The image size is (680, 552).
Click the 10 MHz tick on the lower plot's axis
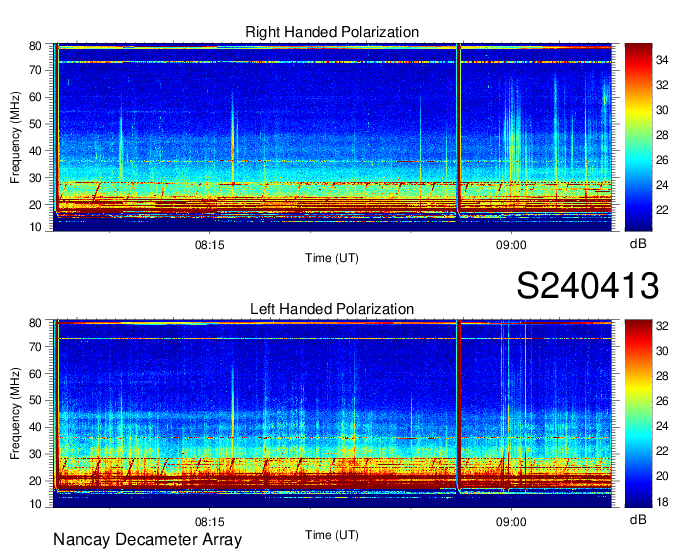tap(36, 504)
